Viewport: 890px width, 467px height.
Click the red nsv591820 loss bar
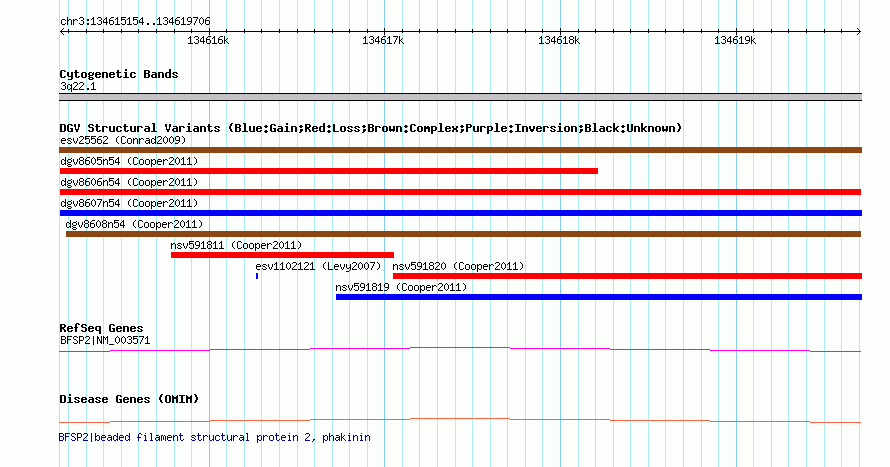tap(627, 276)
